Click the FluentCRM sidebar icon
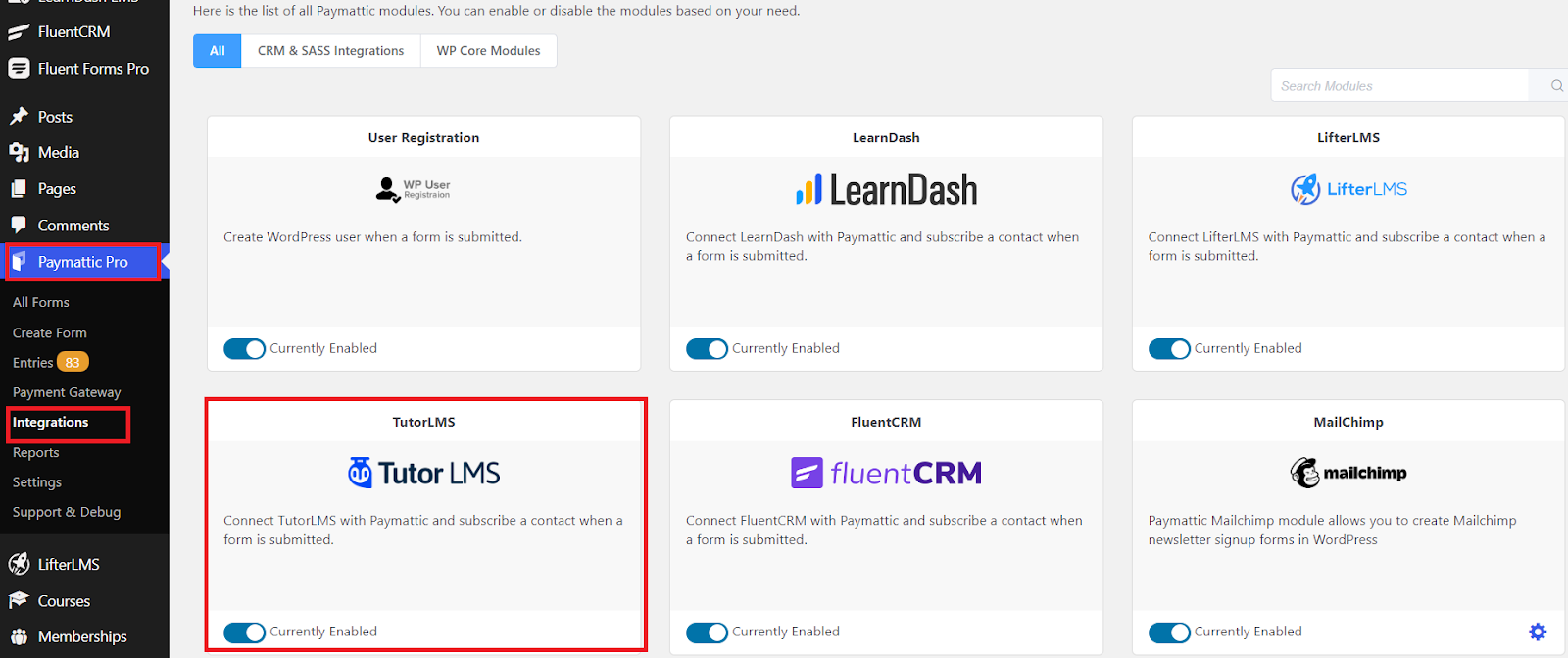Viewport: 1568px width, 658px height. point(19,32)
